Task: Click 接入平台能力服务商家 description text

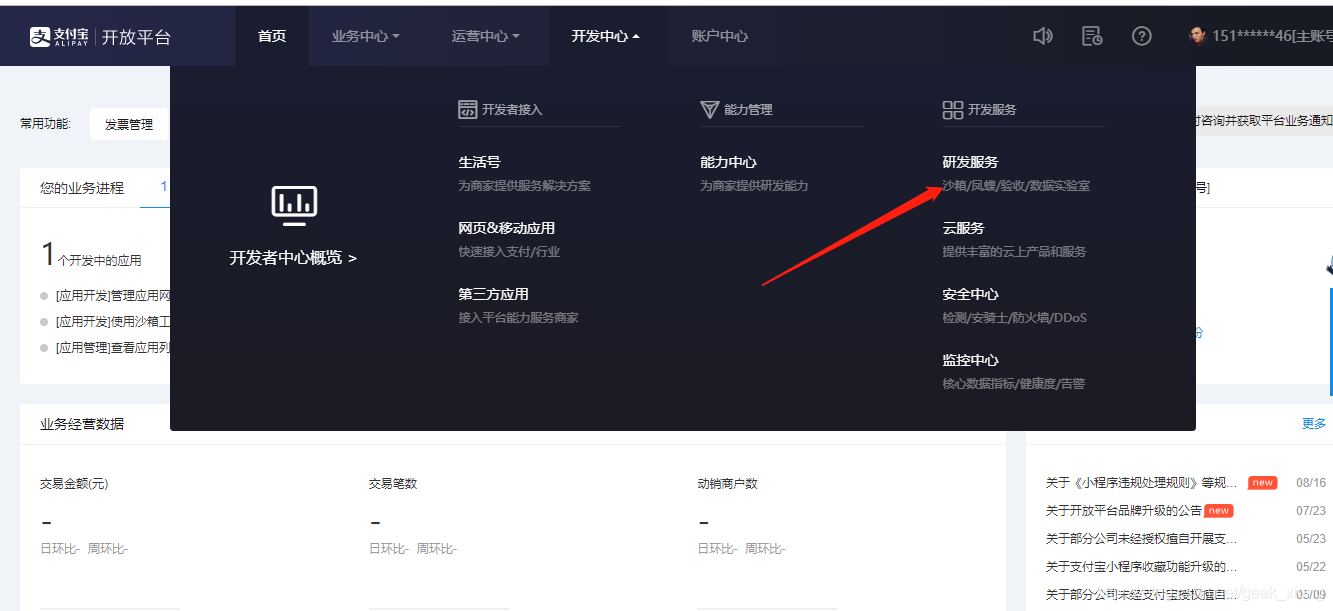Action: [x=518, y=318]
